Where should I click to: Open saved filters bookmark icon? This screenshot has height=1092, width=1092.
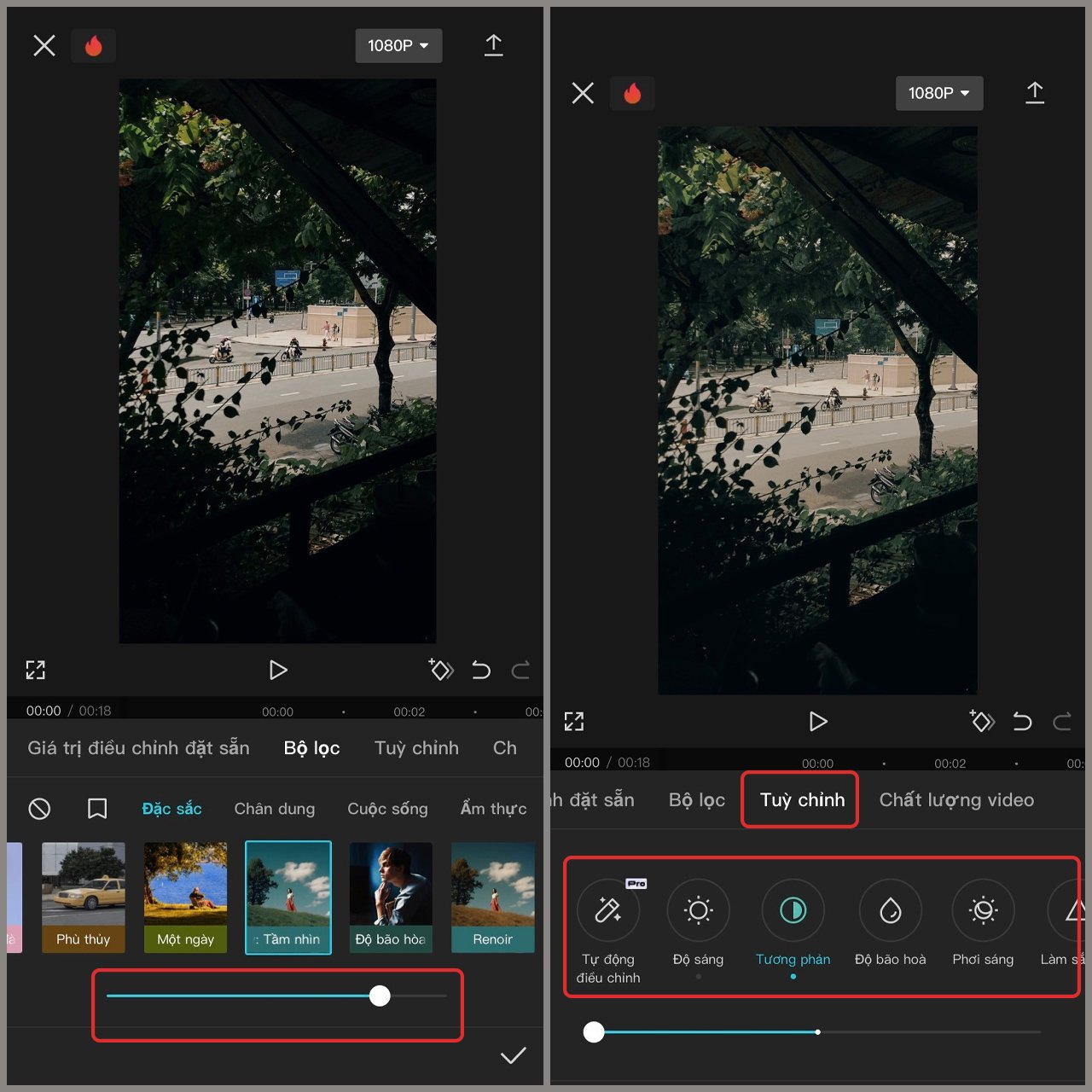[97, 809]
